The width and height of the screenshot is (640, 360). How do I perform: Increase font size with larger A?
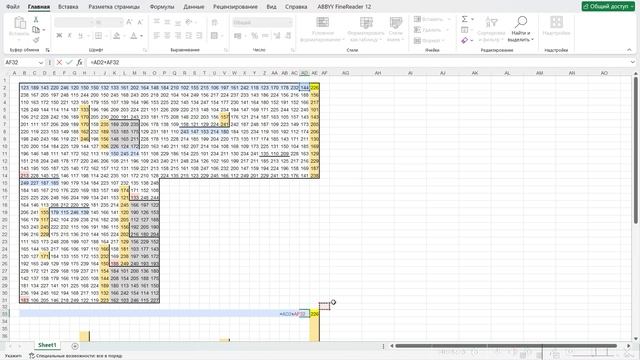tap(129, 22)
